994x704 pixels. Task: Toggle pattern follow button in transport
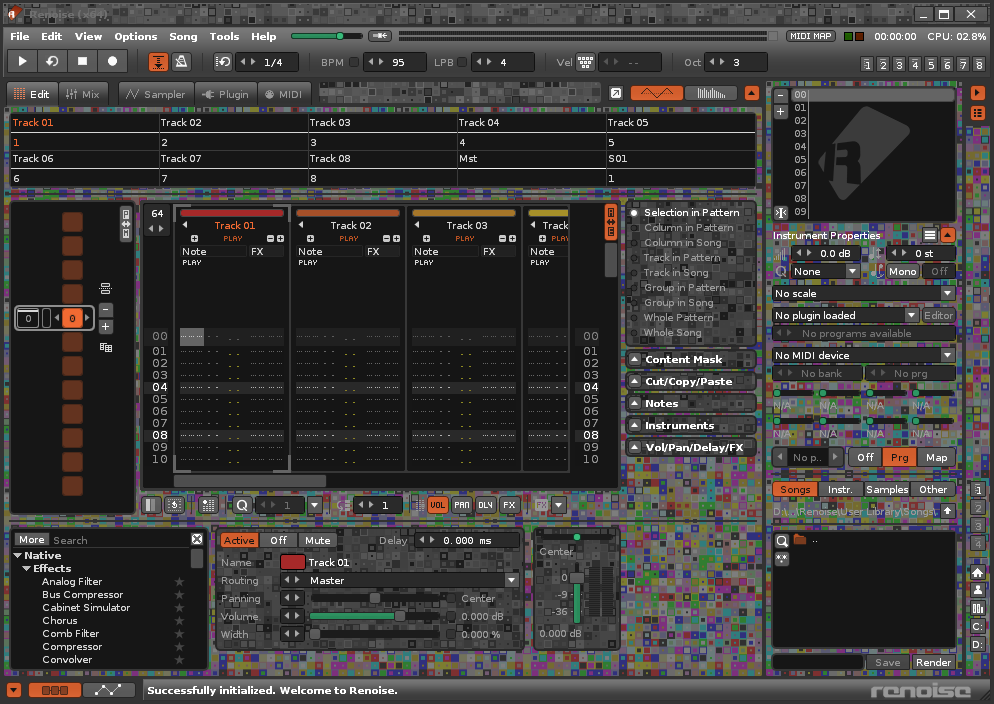(x=158, y=61)
